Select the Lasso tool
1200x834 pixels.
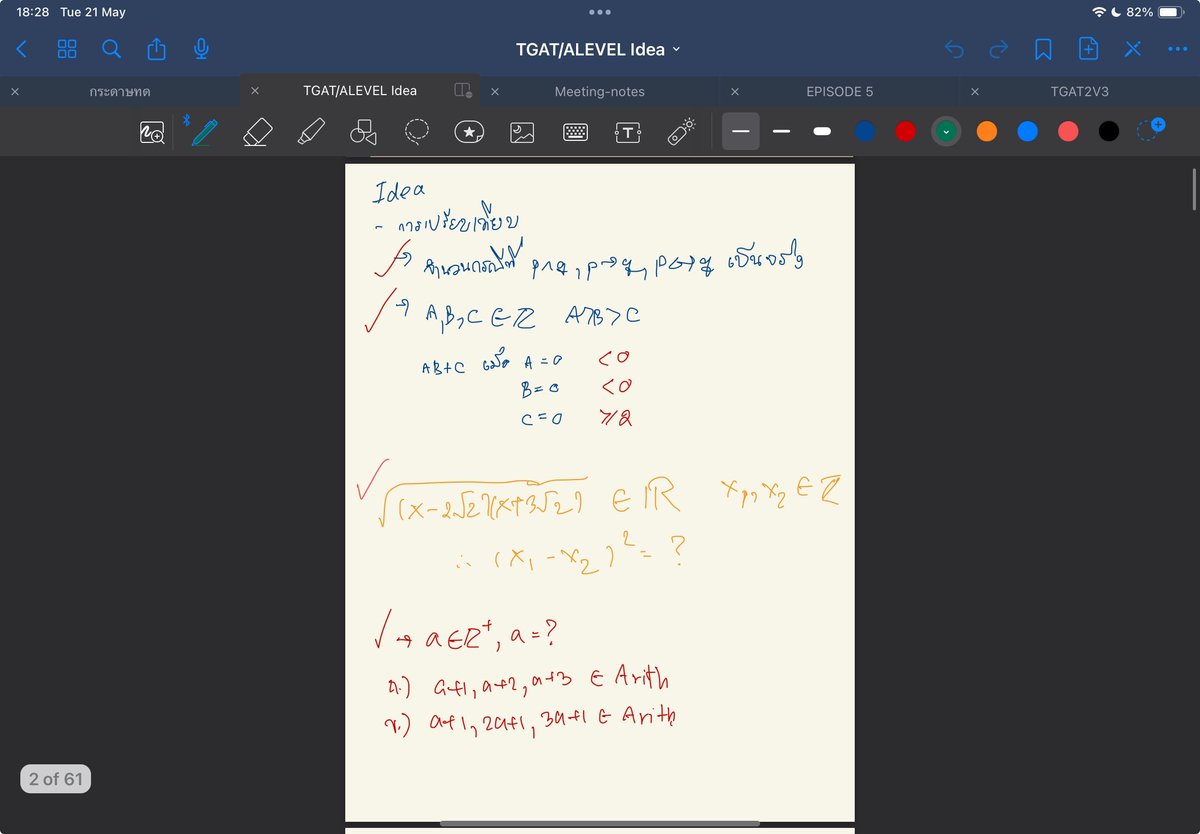coord(417,131)
